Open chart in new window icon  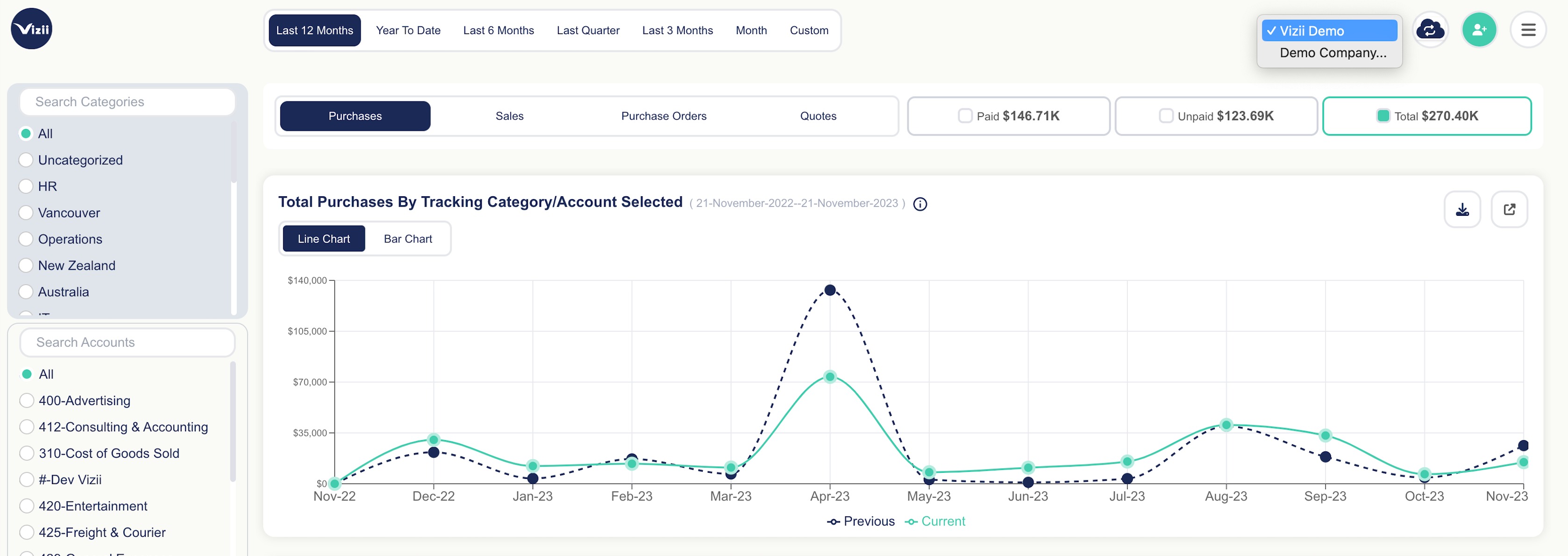point(1509,209)
